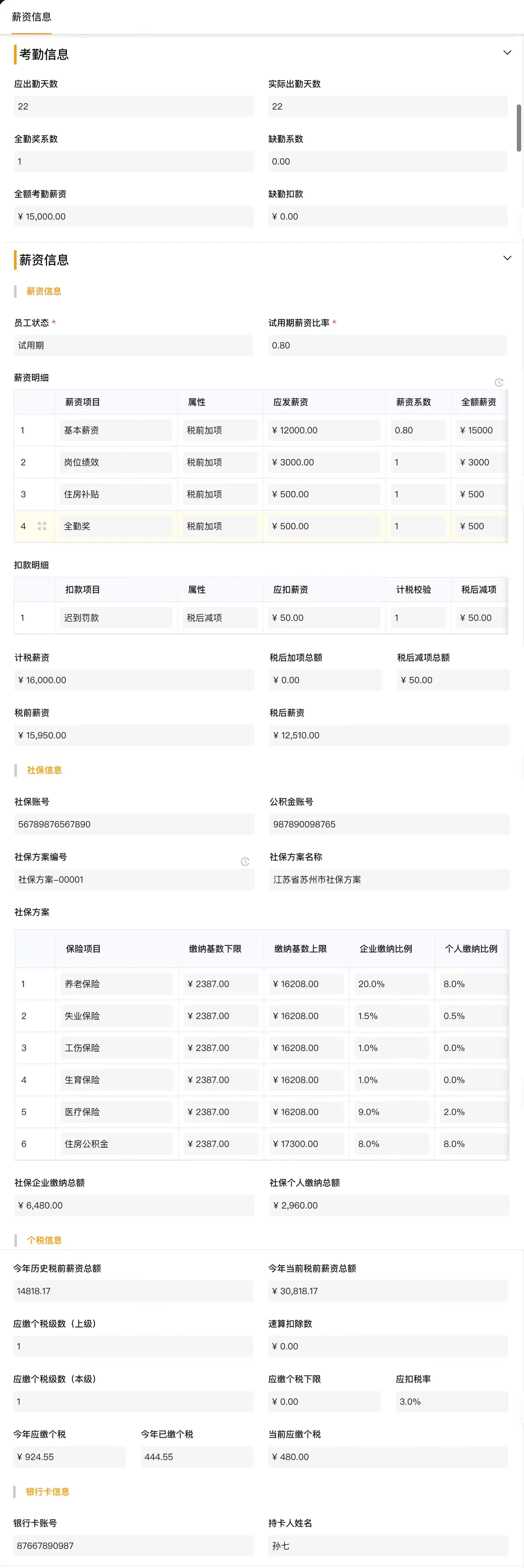Click the vertical scrollbar thumb
This screenshot has height=1568, width=524.
[518, 128]
